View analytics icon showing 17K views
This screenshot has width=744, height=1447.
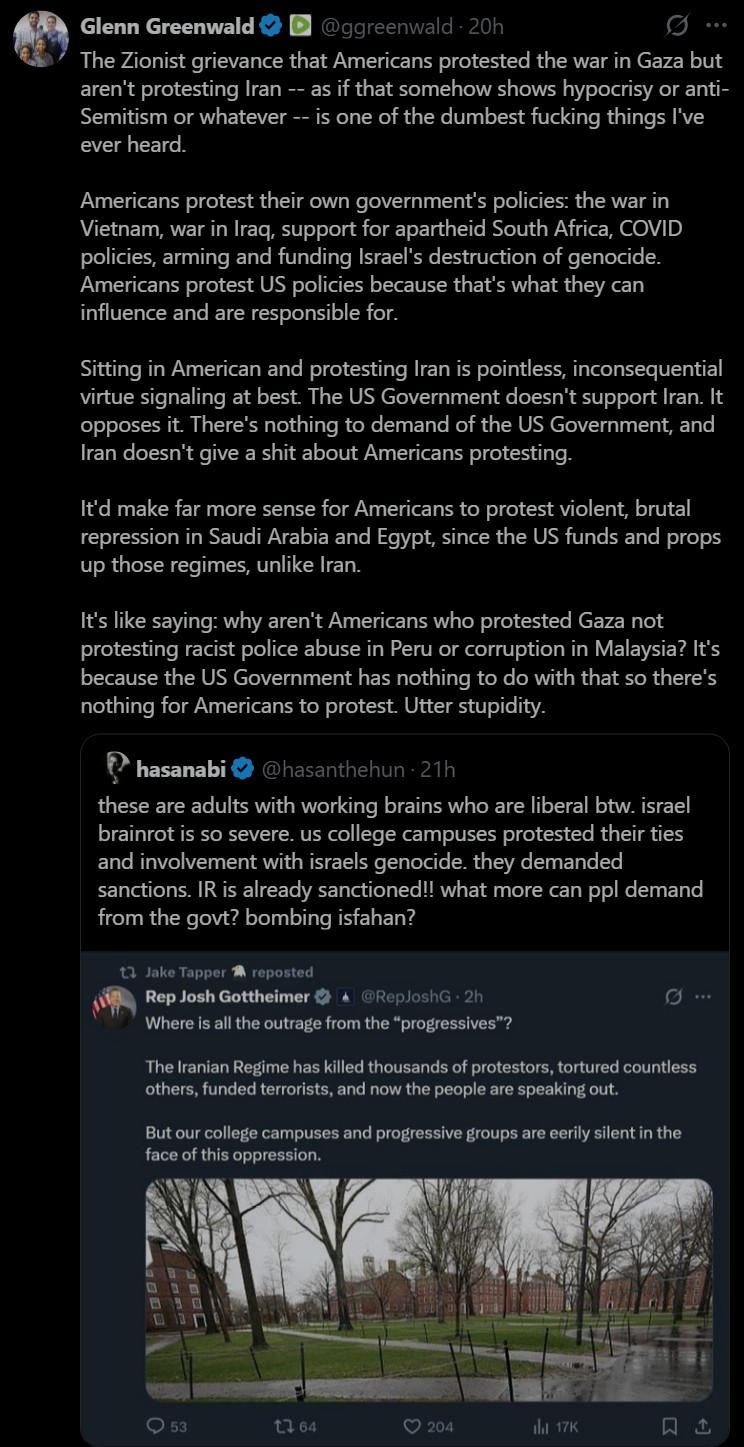[541, 1426]
